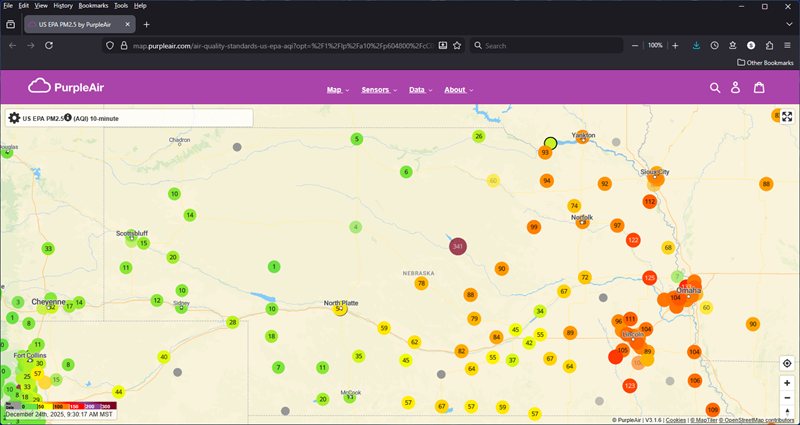The height and width of the screenshot is (425, 800).
Task: Select the green sensor reading 5
Action: click(x=357, y=139)
